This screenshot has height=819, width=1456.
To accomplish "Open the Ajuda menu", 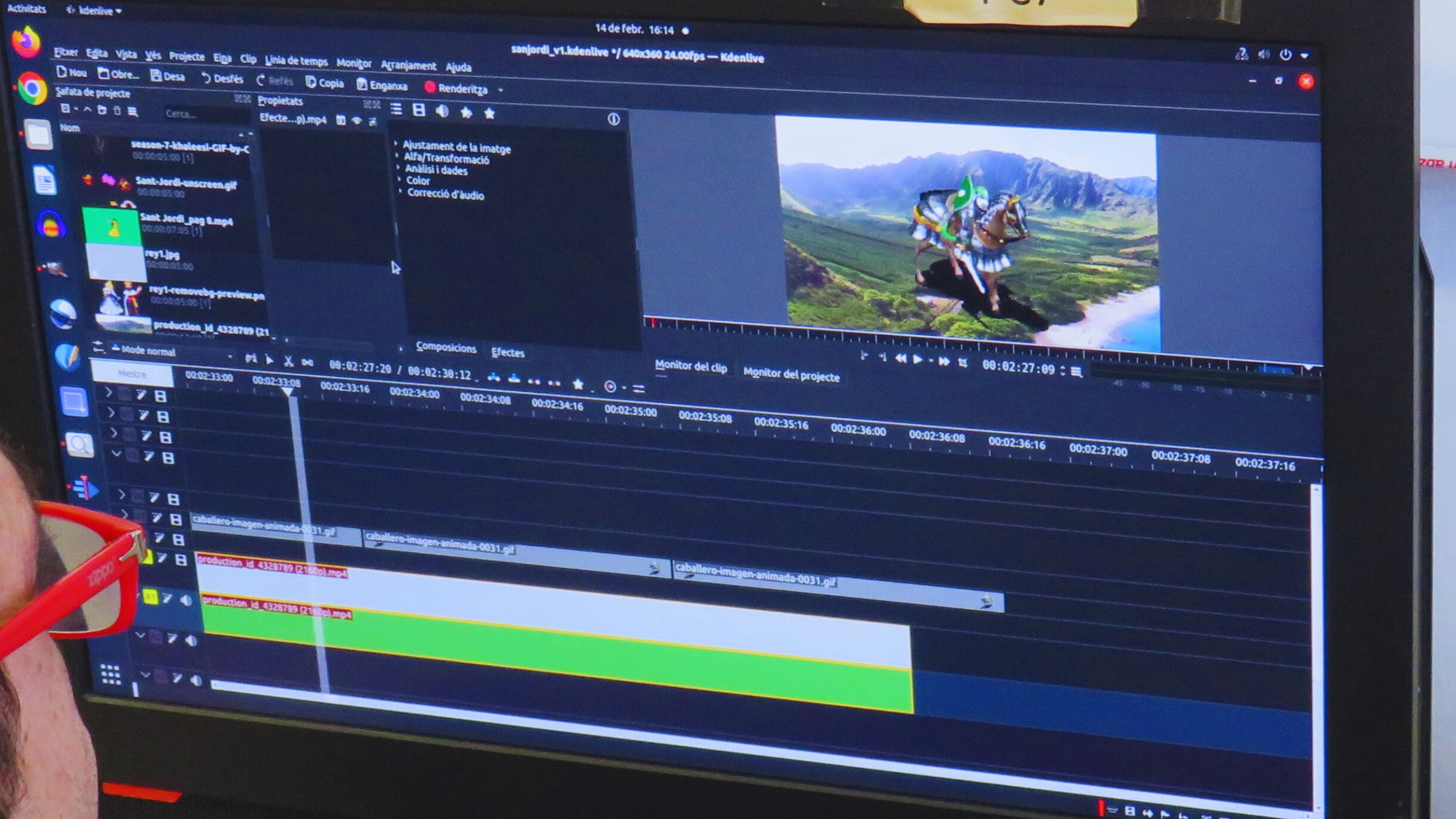I will click(x=458, y=67).
